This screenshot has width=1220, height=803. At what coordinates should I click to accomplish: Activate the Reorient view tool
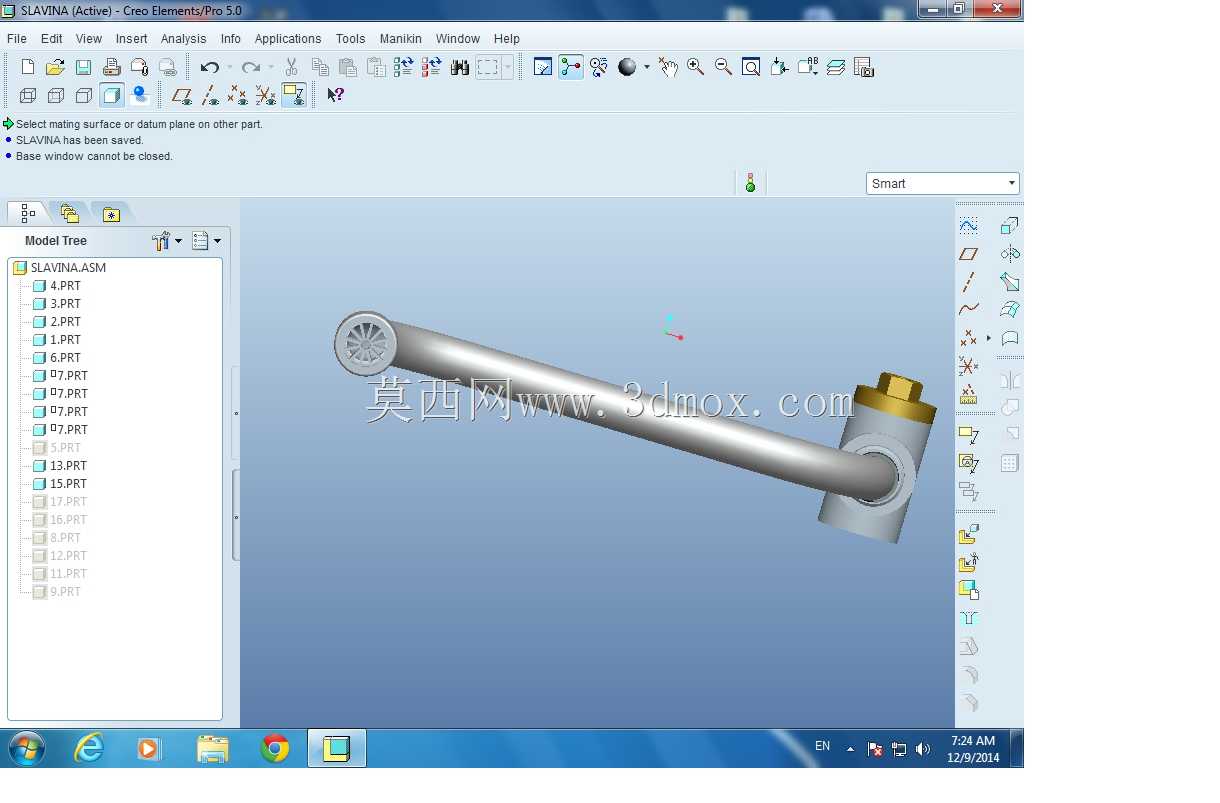click(779, 67)
